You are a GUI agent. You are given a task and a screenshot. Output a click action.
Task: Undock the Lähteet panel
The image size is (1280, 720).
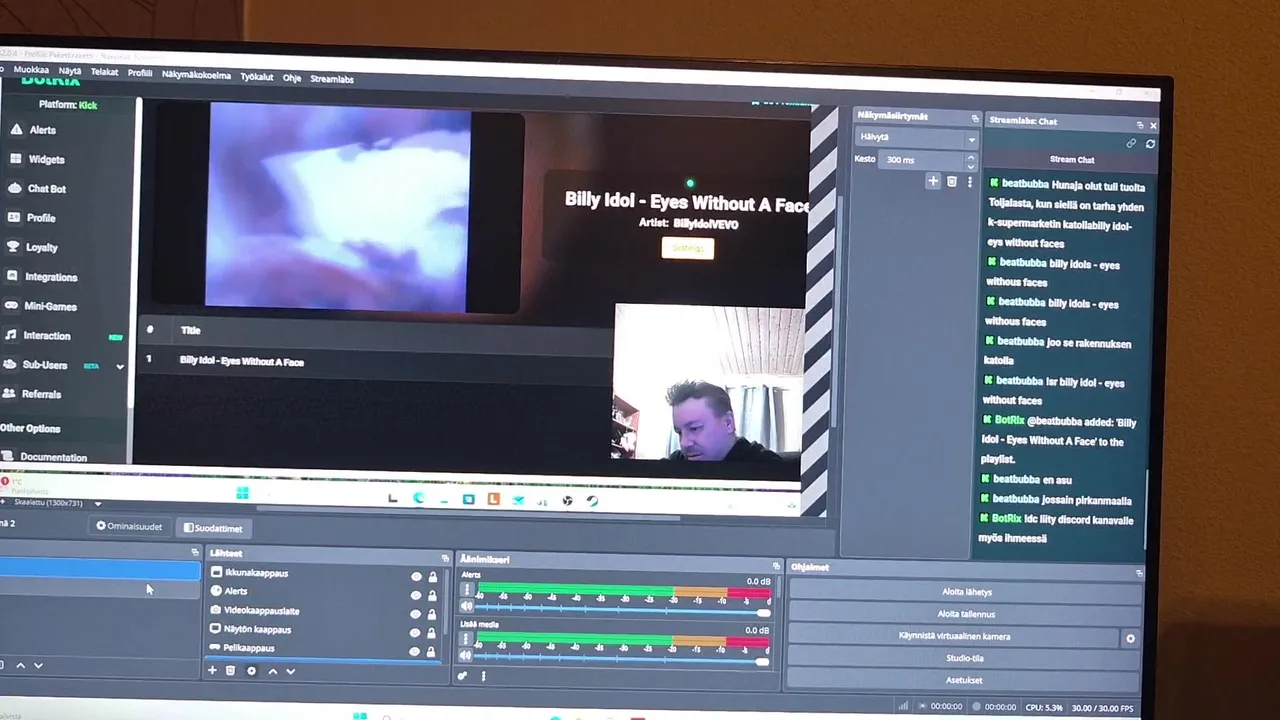point(445,558)
